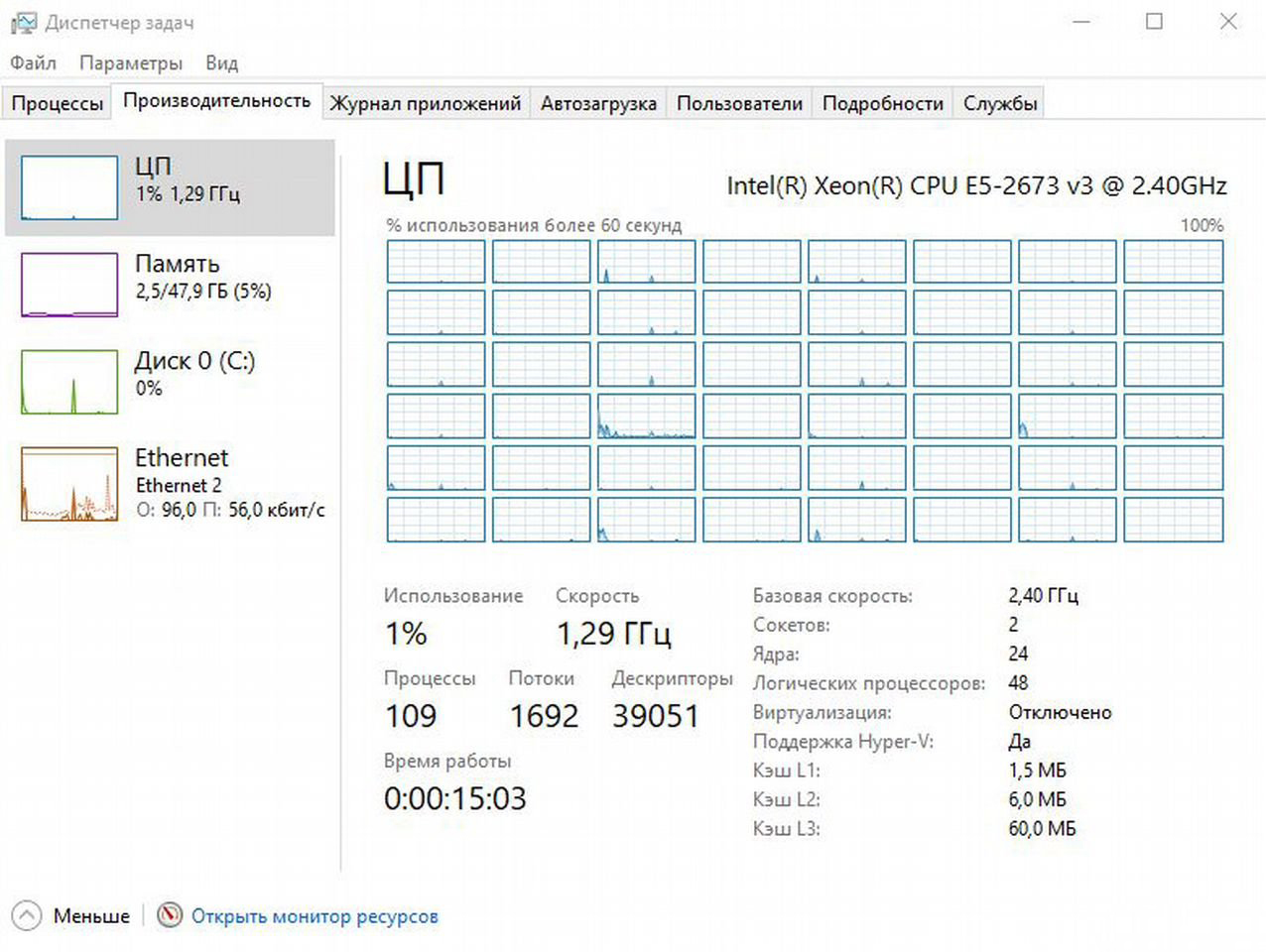
Task: Click the ЦП mini graph thumbnail
Action: [69, 187]
